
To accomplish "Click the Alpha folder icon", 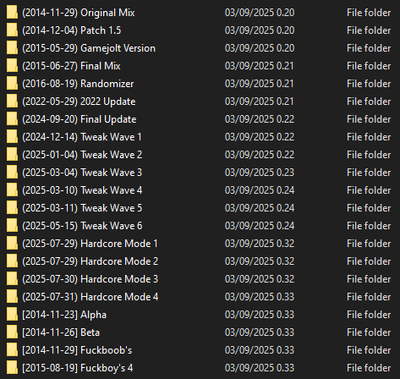I will (12, 315).
